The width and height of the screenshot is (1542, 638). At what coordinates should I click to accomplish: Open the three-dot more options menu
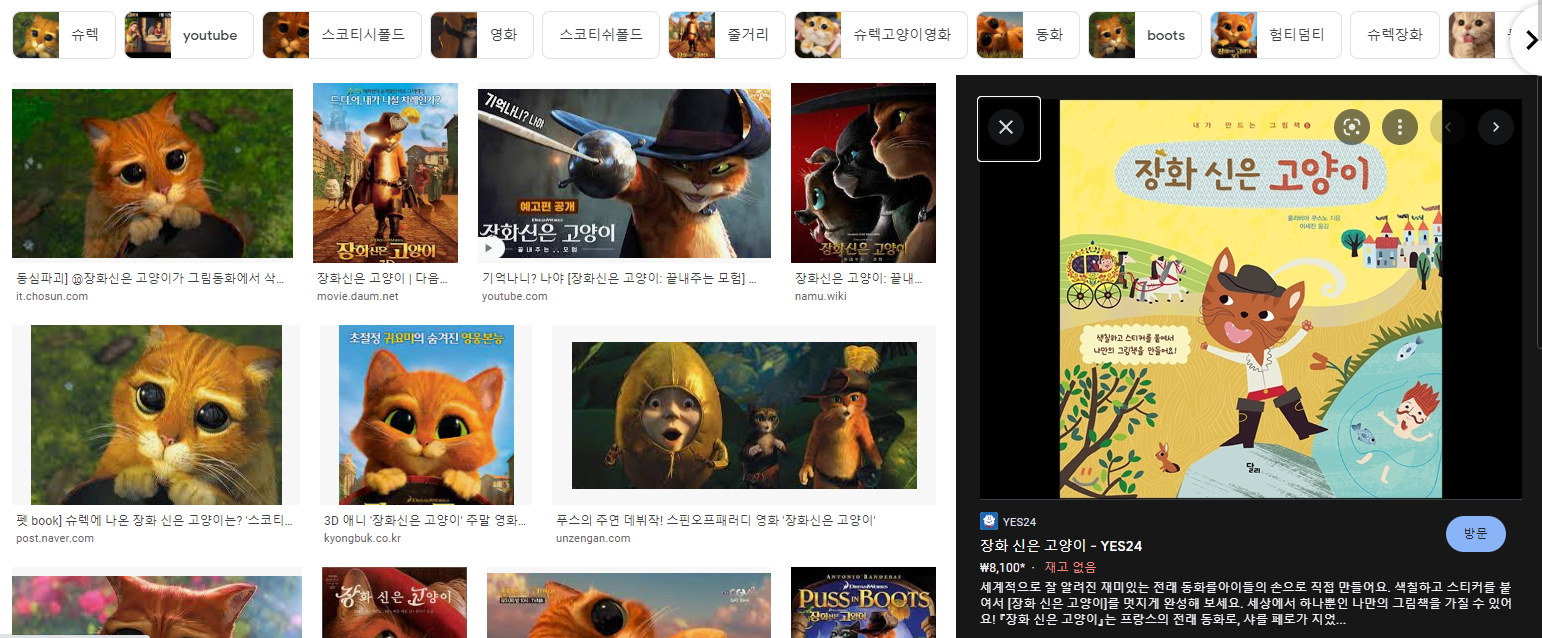tap(1400, 127)
